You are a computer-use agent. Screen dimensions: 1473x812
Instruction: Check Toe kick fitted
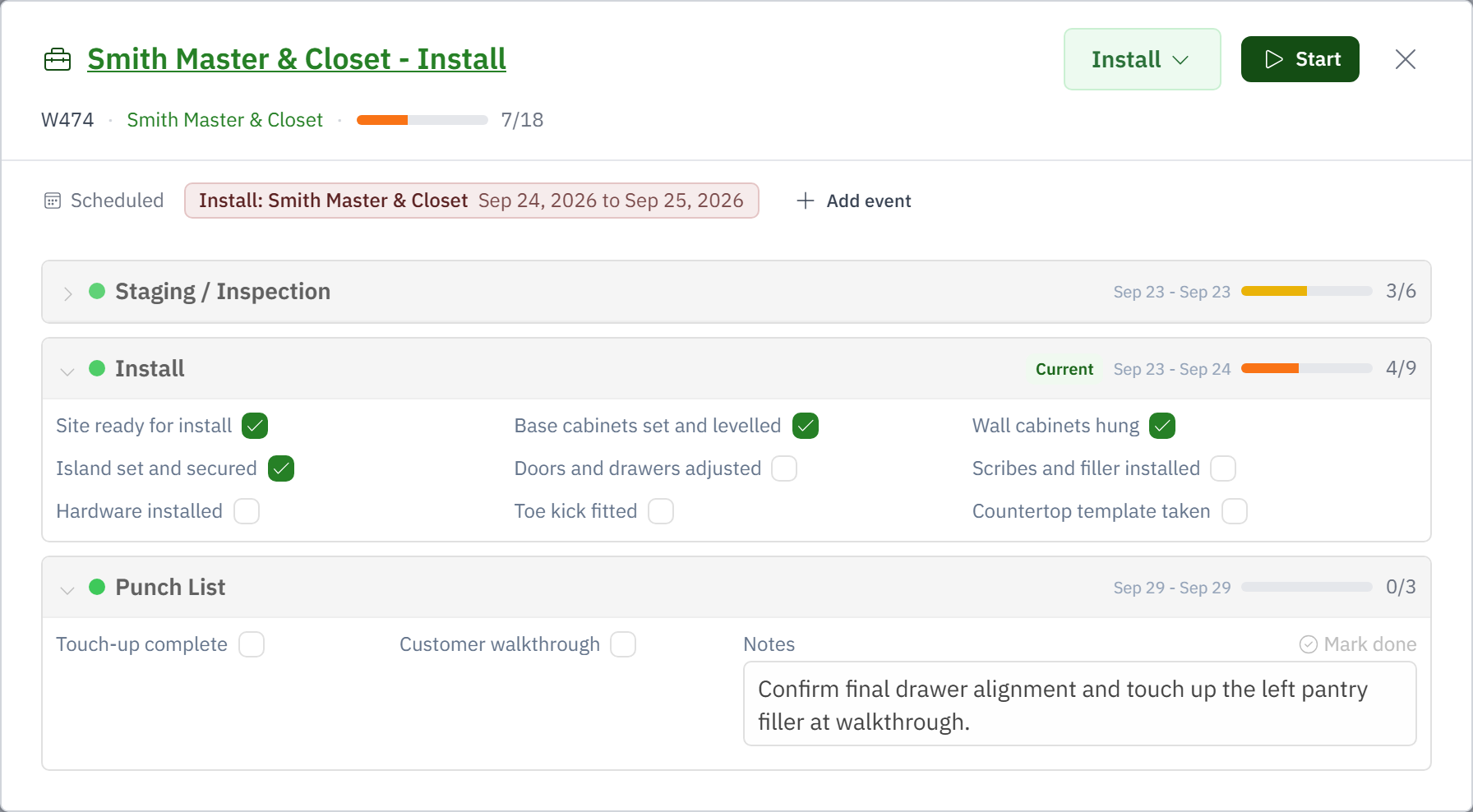pos(661,511)
